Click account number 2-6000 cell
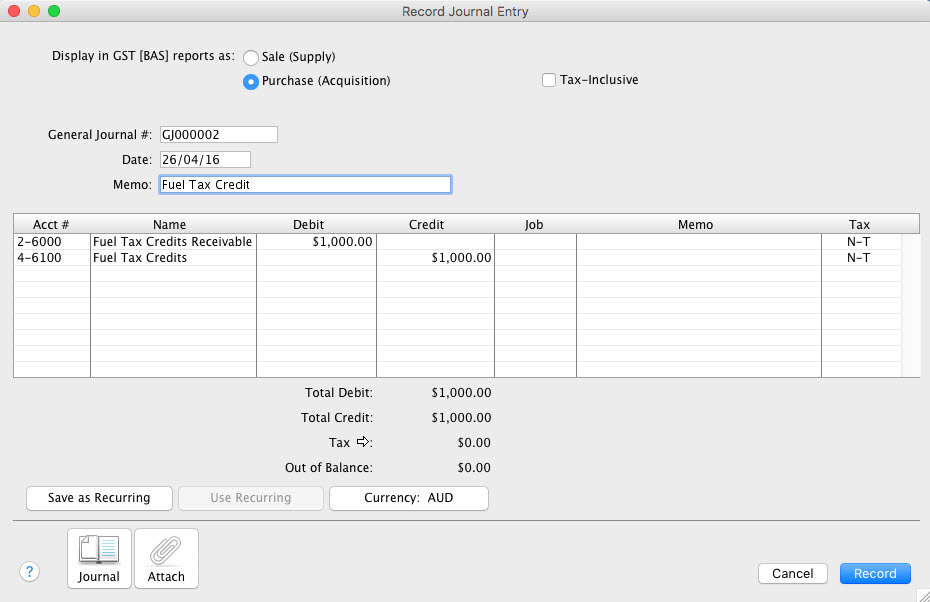 click(48, 241)
